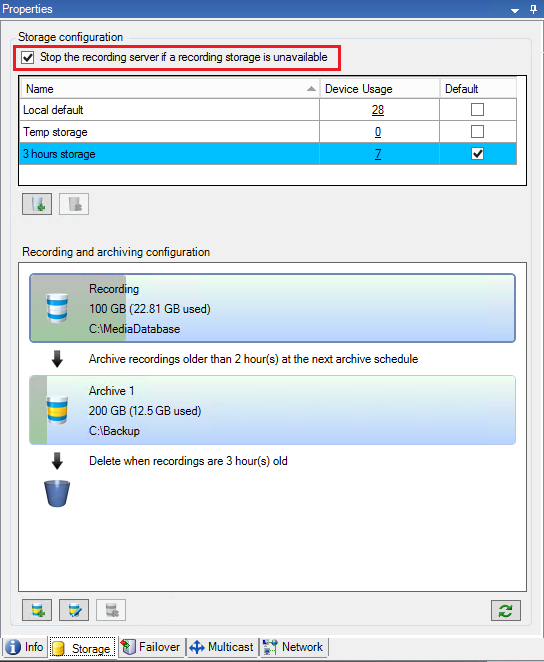The height and width of the screenshot is (662, 544).
Task: Switch to the Failover tab
Action: 150,647
